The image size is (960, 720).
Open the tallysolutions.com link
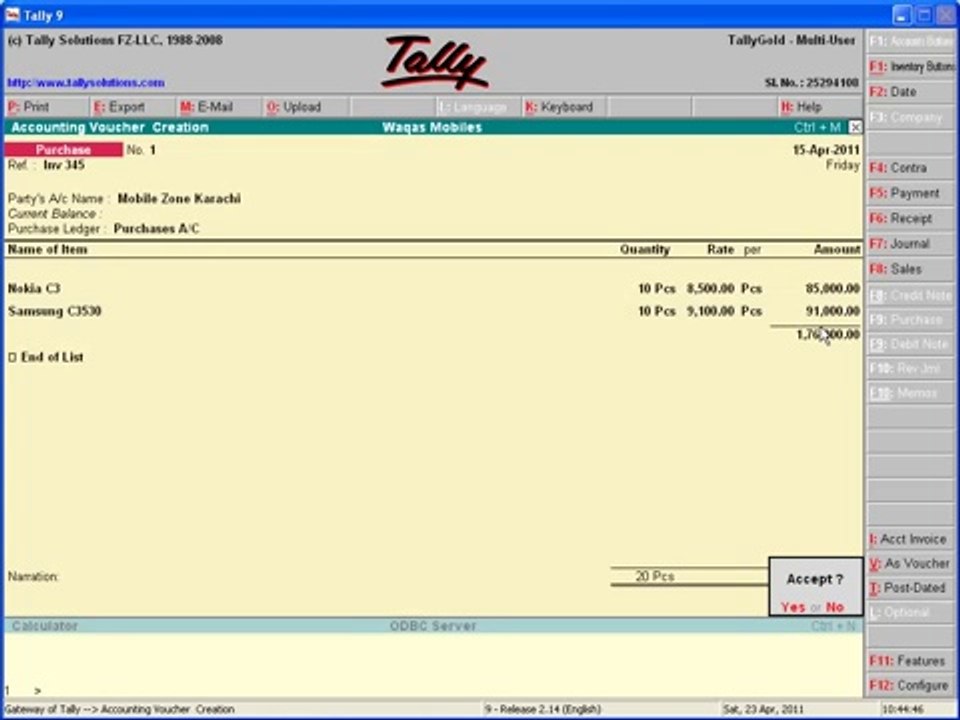(x=86, y=83)
